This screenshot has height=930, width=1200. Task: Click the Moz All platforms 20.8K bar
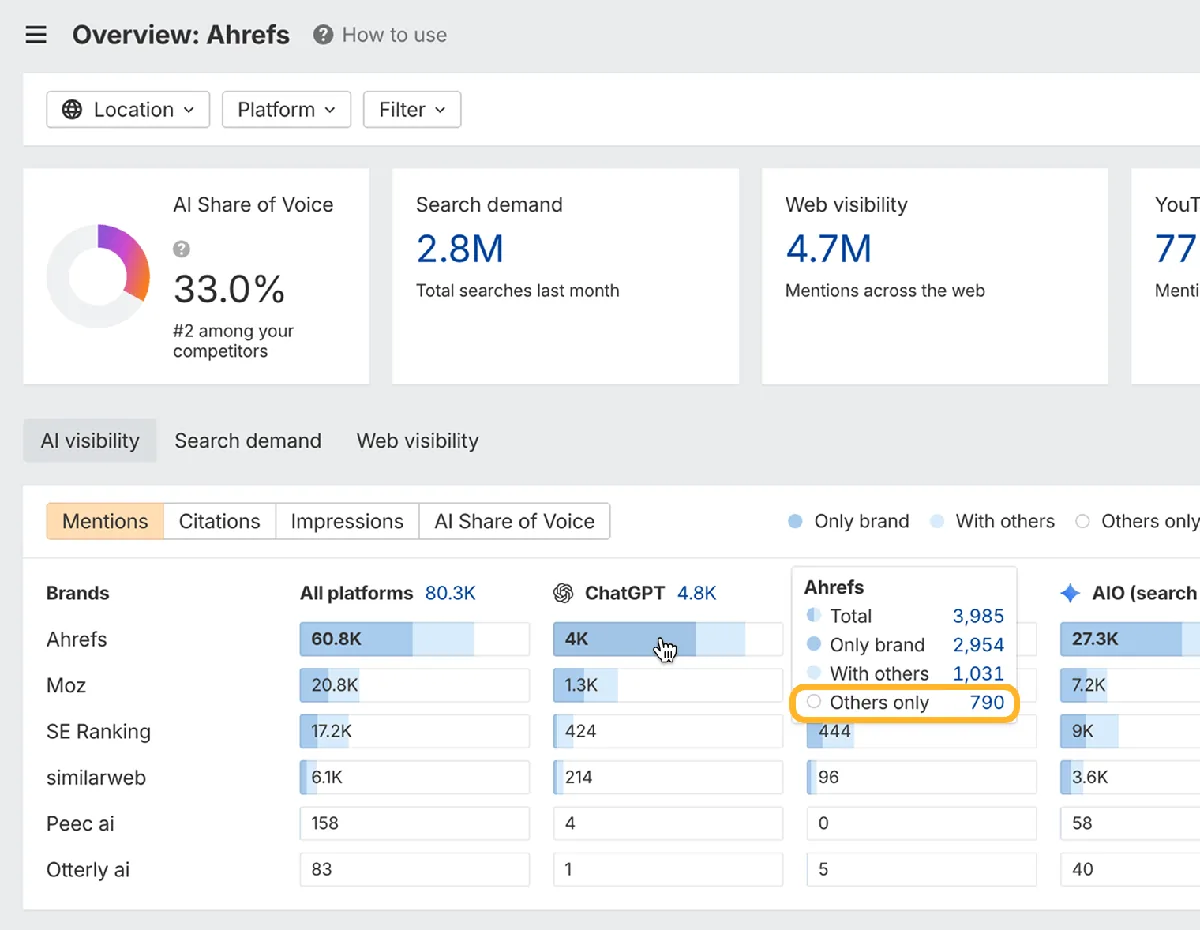pos(415,685)
